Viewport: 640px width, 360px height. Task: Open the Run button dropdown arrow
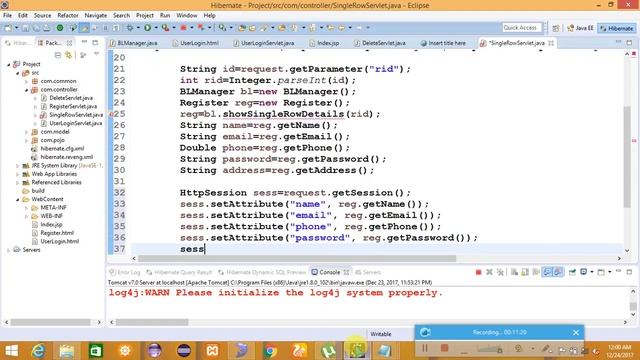pyautogui.click(x=156, y=28)
